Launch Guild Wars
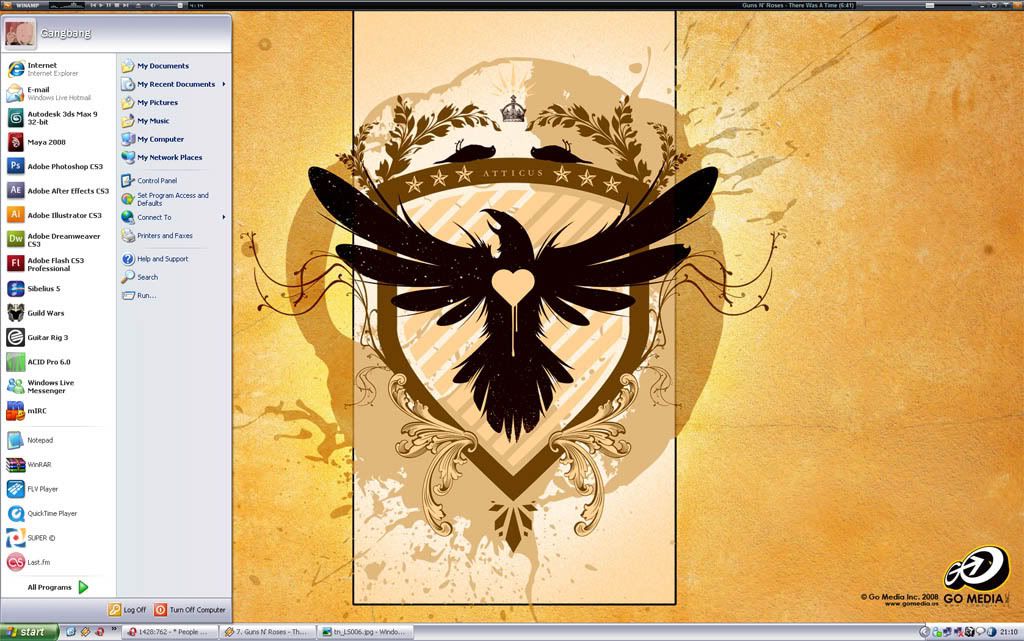1024x641 pixels. [x=57, y=313]
